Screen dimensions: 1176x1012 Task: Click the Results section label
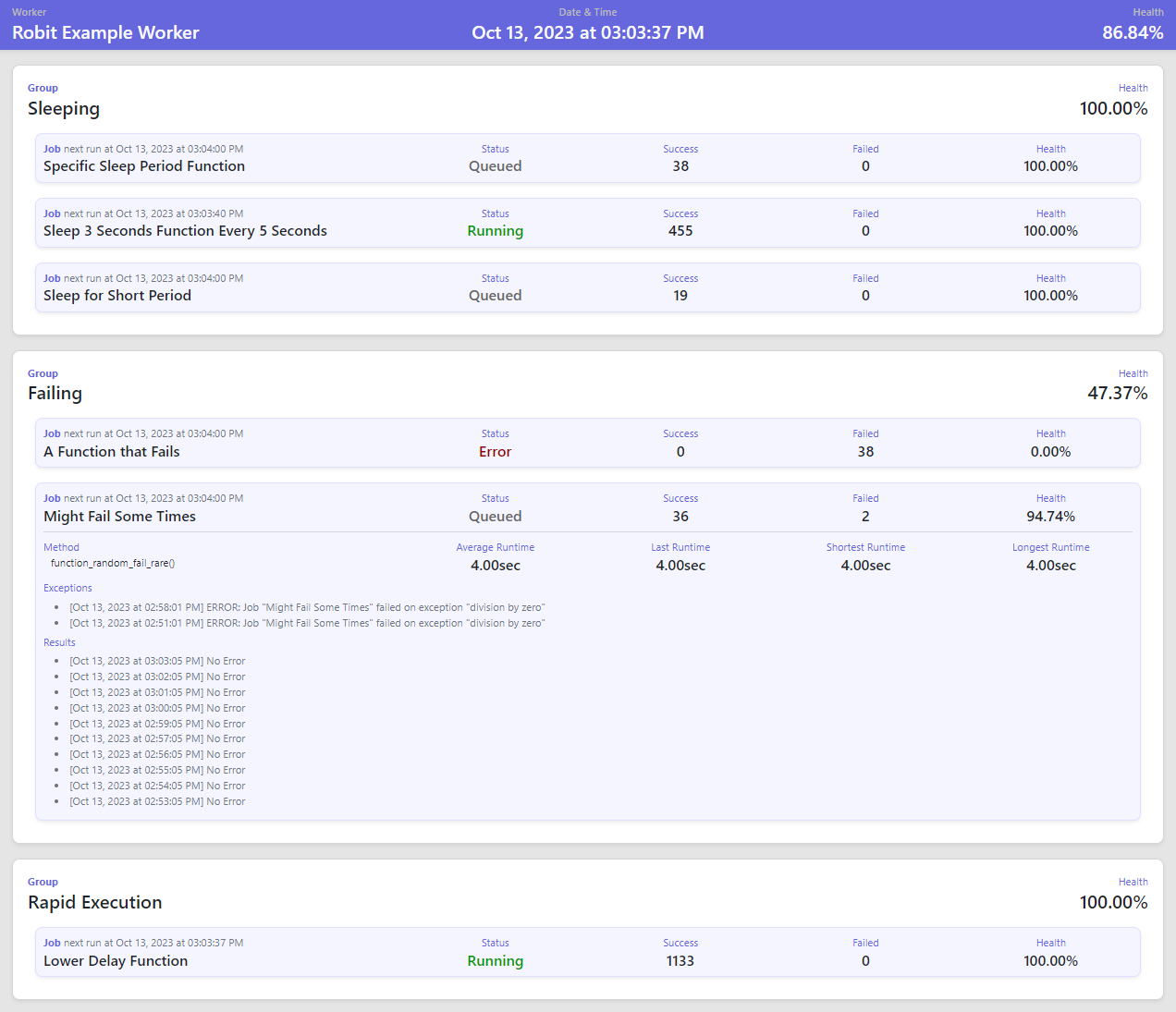point(59,643)
